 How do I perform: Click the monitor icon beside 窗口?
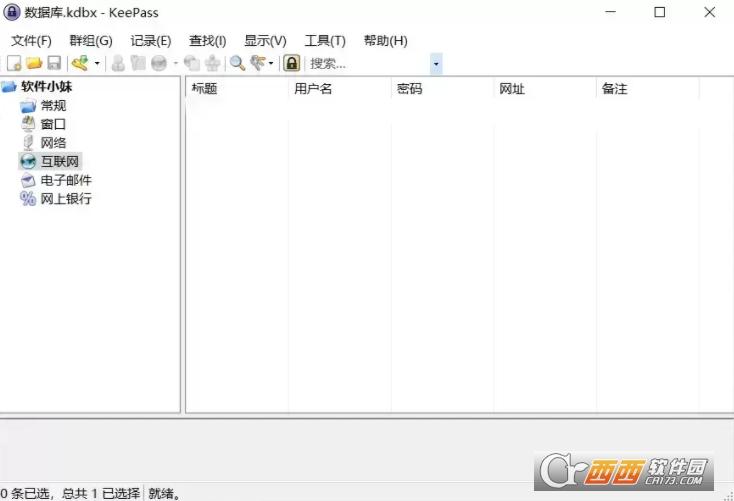28,124
